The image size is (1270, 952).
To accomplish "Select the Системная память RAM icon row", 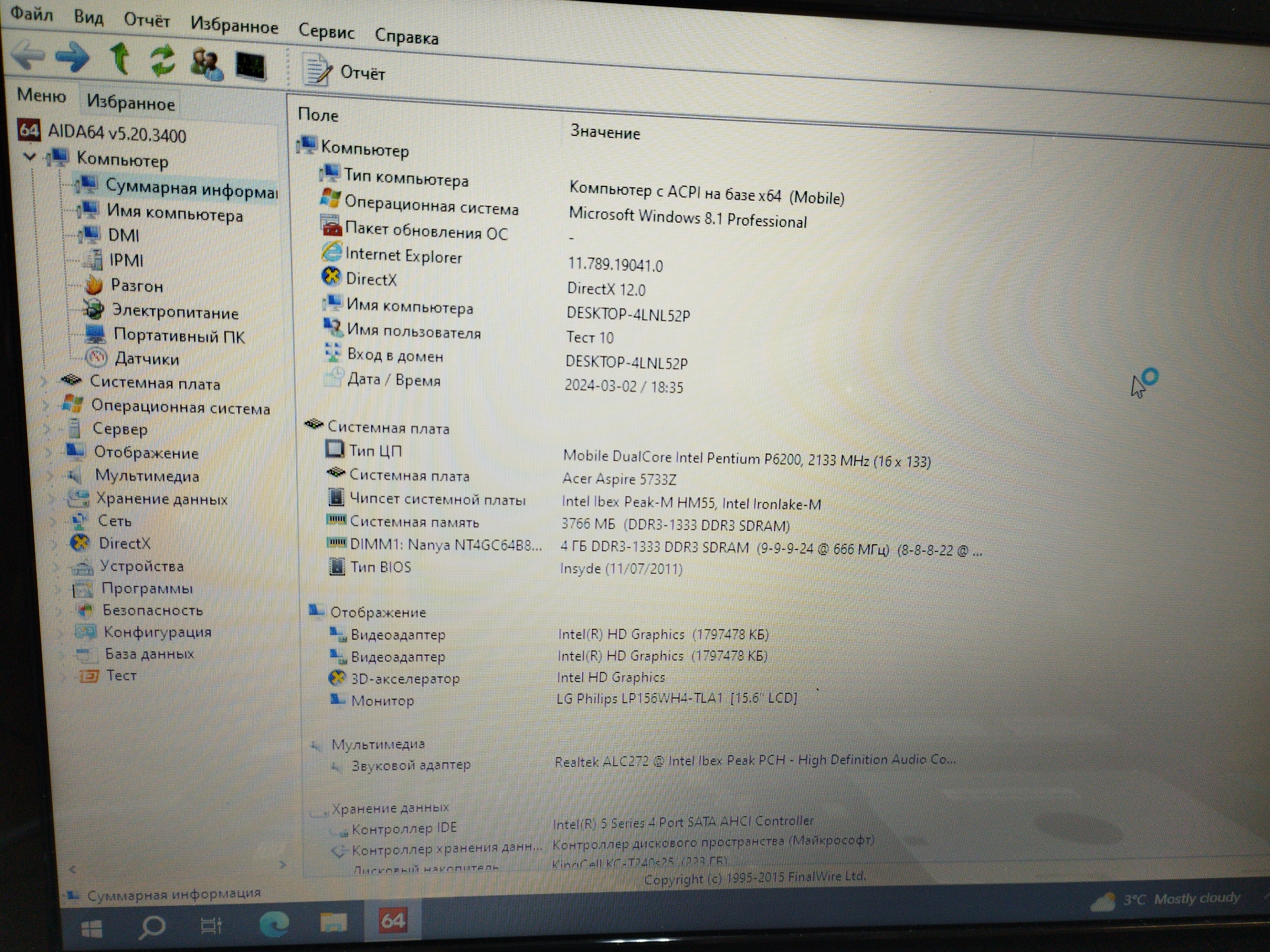I will click(x=403, y=522).
